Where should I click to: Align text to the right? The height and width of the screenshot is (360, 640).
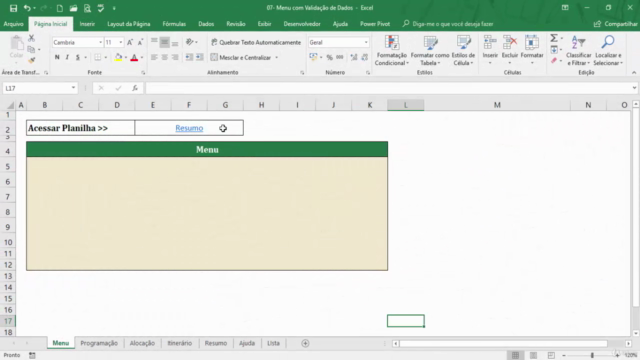175,58
